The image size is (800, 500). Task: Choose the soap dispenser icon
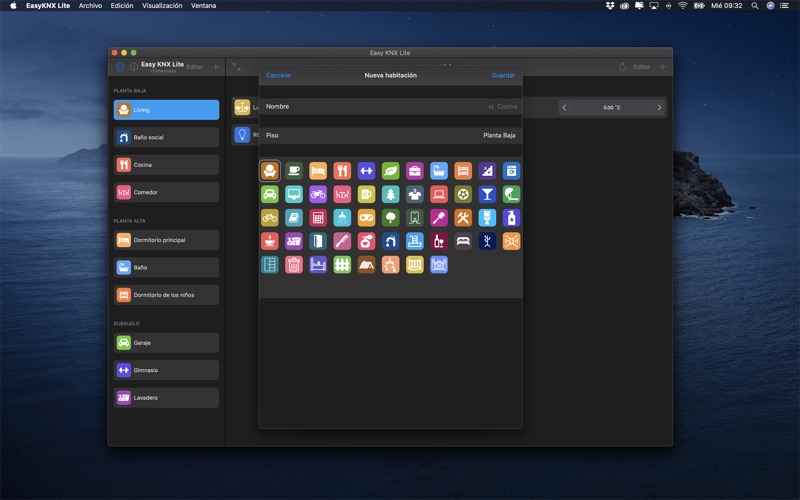pos(511,218)
